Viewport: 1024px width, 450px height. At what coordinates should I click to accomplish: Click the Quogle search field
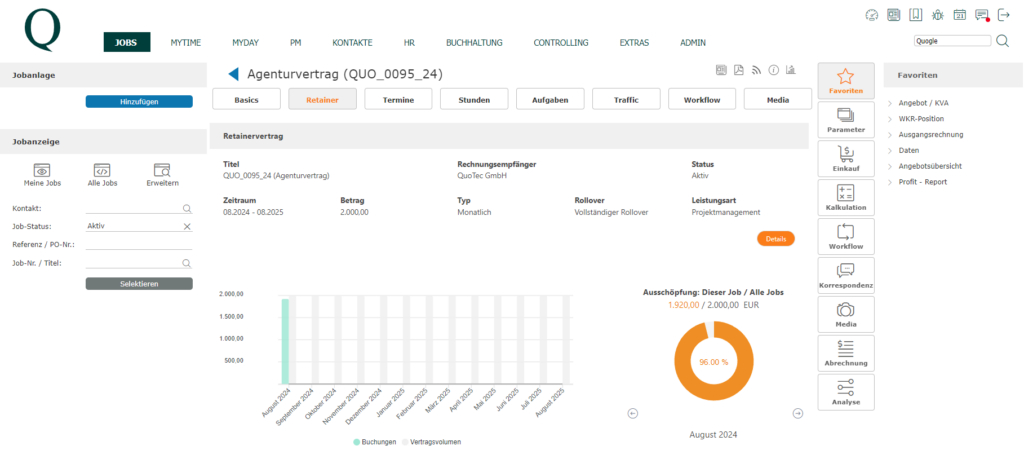pyautogui.click(x=952, y=40)
